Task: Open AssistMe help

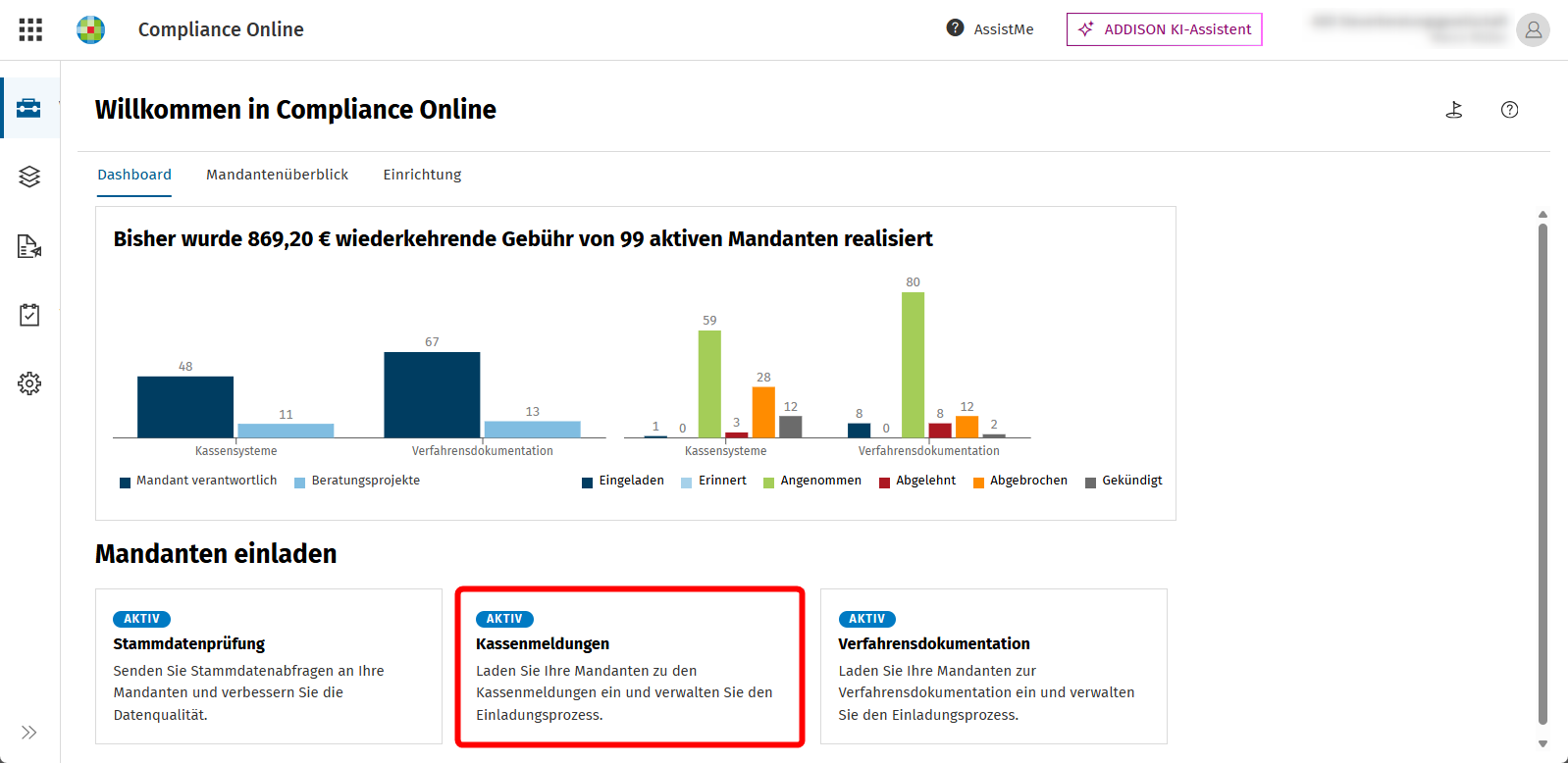Action: click(990, 29)
